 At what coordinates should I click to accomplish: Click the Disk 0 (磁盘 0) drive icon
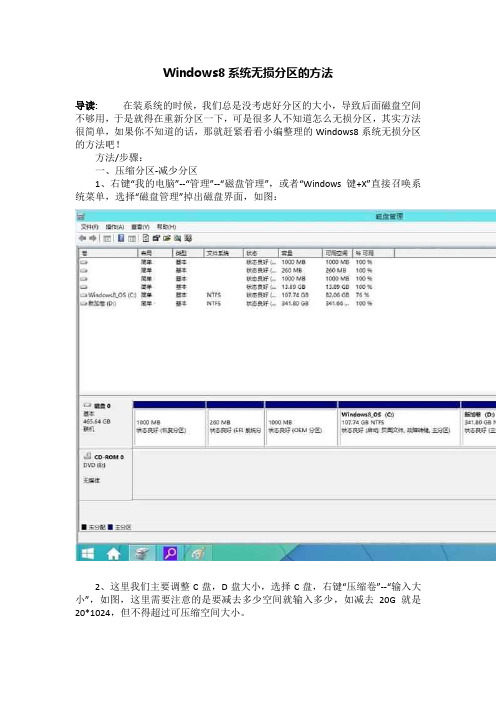[x=87, y=405]
